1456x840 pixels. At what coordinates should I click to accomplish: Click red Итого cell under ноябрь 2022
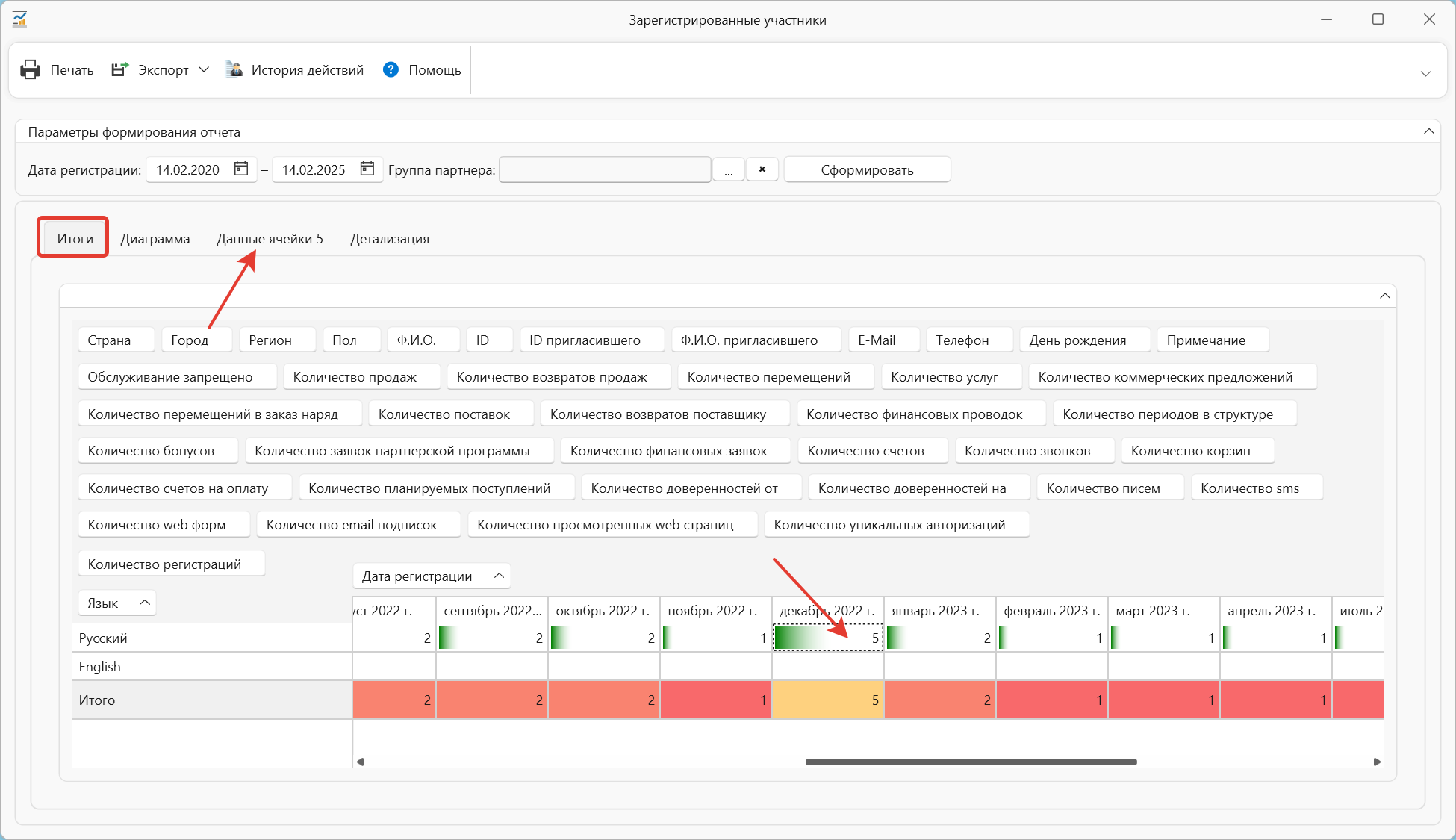(x=715, y=700)
